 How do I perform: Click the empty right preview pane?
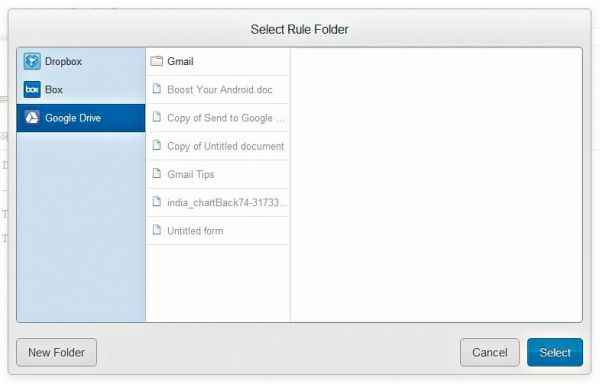[437, 185]
